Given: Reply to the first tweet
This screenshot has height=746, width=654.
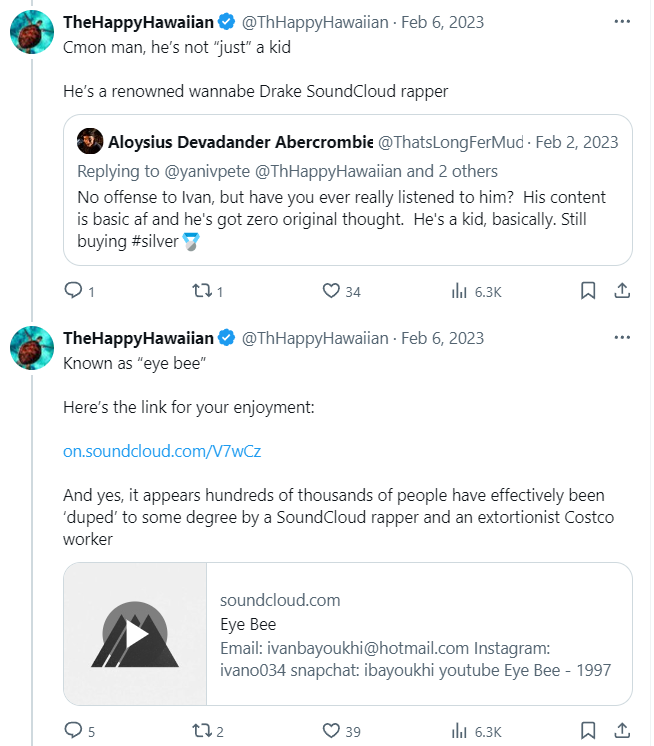Looking at the screenshot, I should [73, 291].
